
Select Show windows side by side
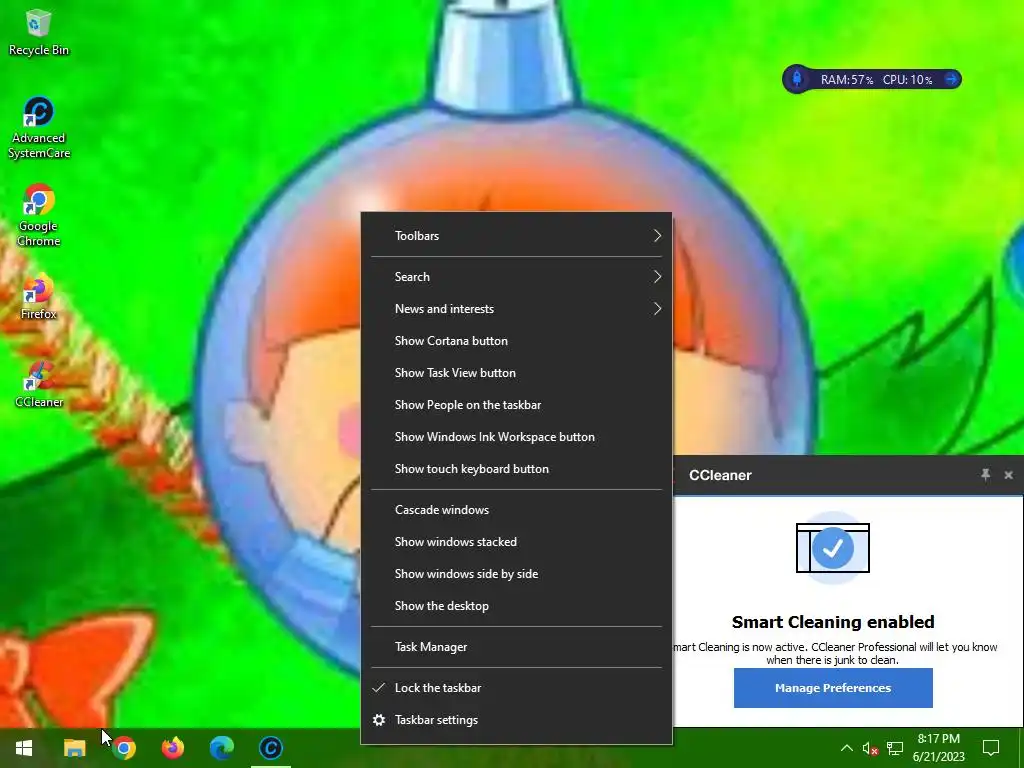click(516, 574)
